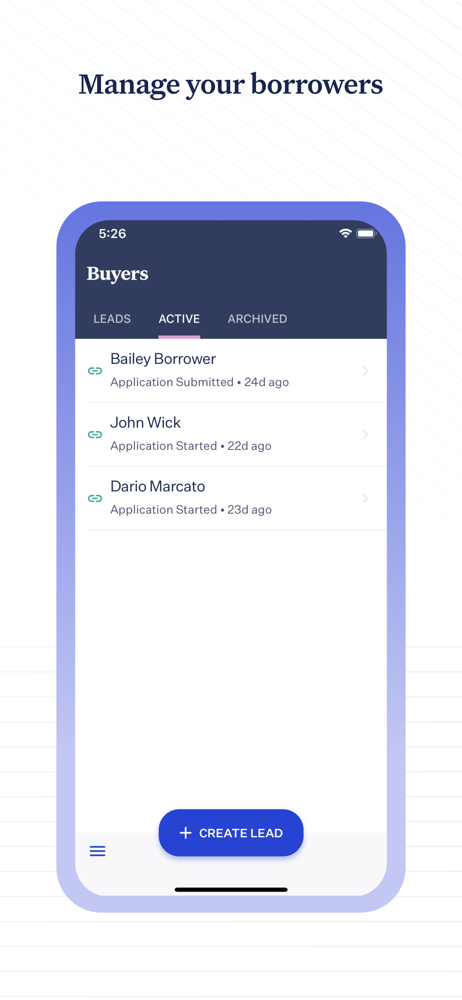Tap the home indicator bar
Screen dimensions: 462x1000
(231, 890)
